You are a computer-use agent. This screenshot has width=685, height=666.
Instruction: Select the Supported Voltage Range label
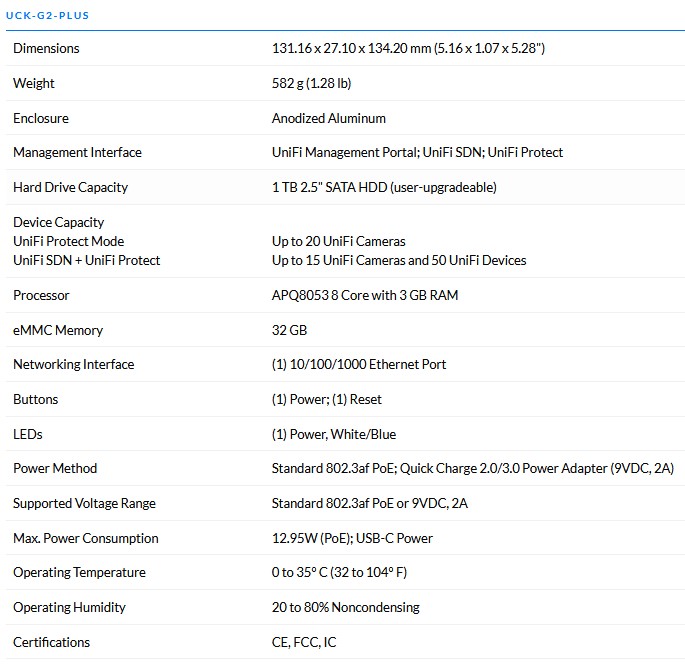[x=84, y=504]
